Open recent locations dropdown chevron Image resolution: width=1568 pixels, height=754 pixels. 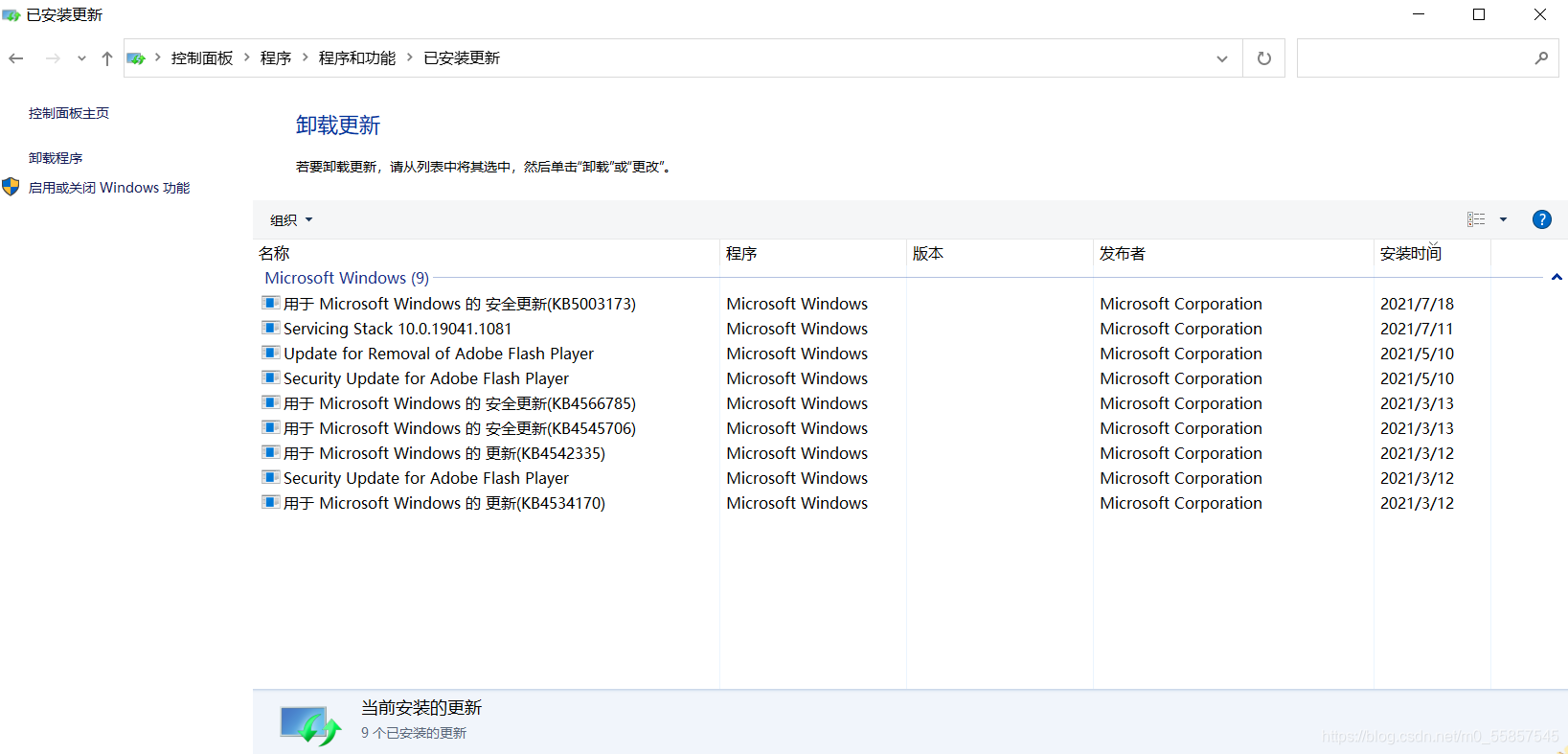[x=81, y=58]
